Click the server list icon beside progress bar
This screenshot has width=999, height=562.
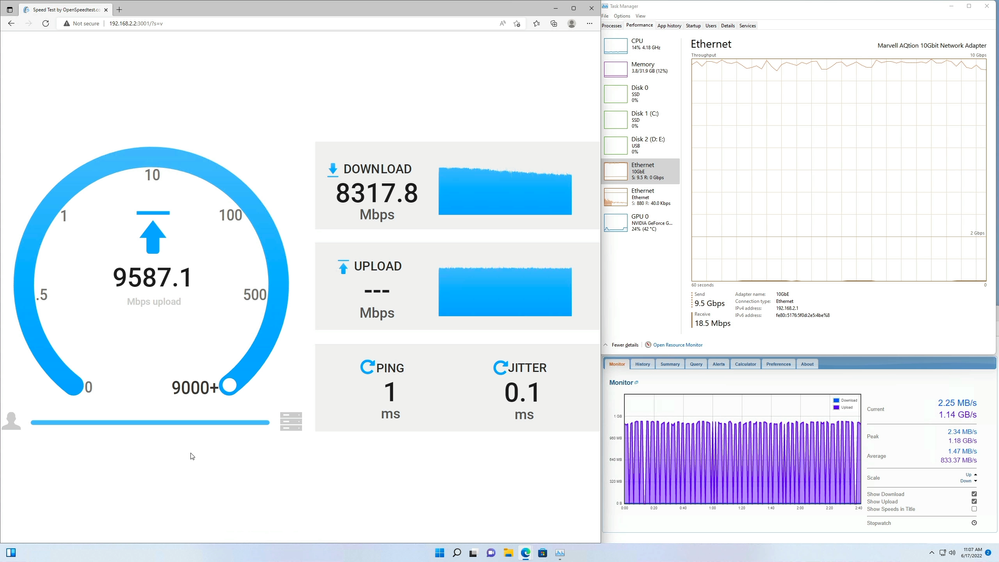[291, 421]
